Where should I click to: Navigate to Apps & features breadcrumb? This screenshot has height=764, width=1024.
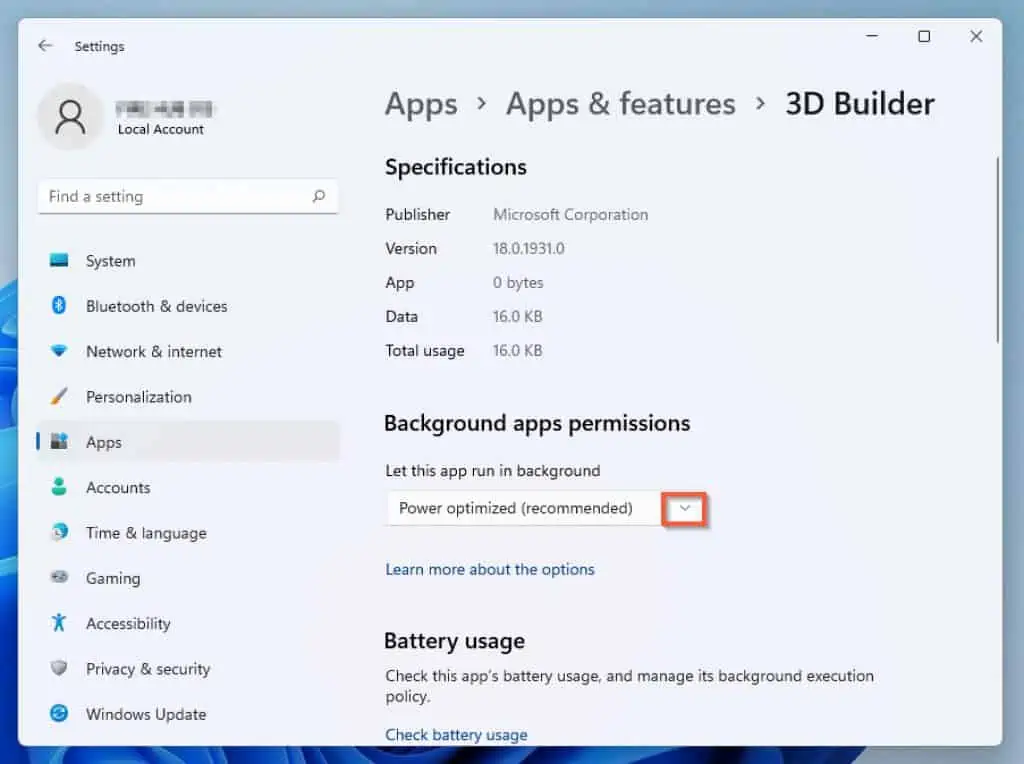[x=620, y=104]
